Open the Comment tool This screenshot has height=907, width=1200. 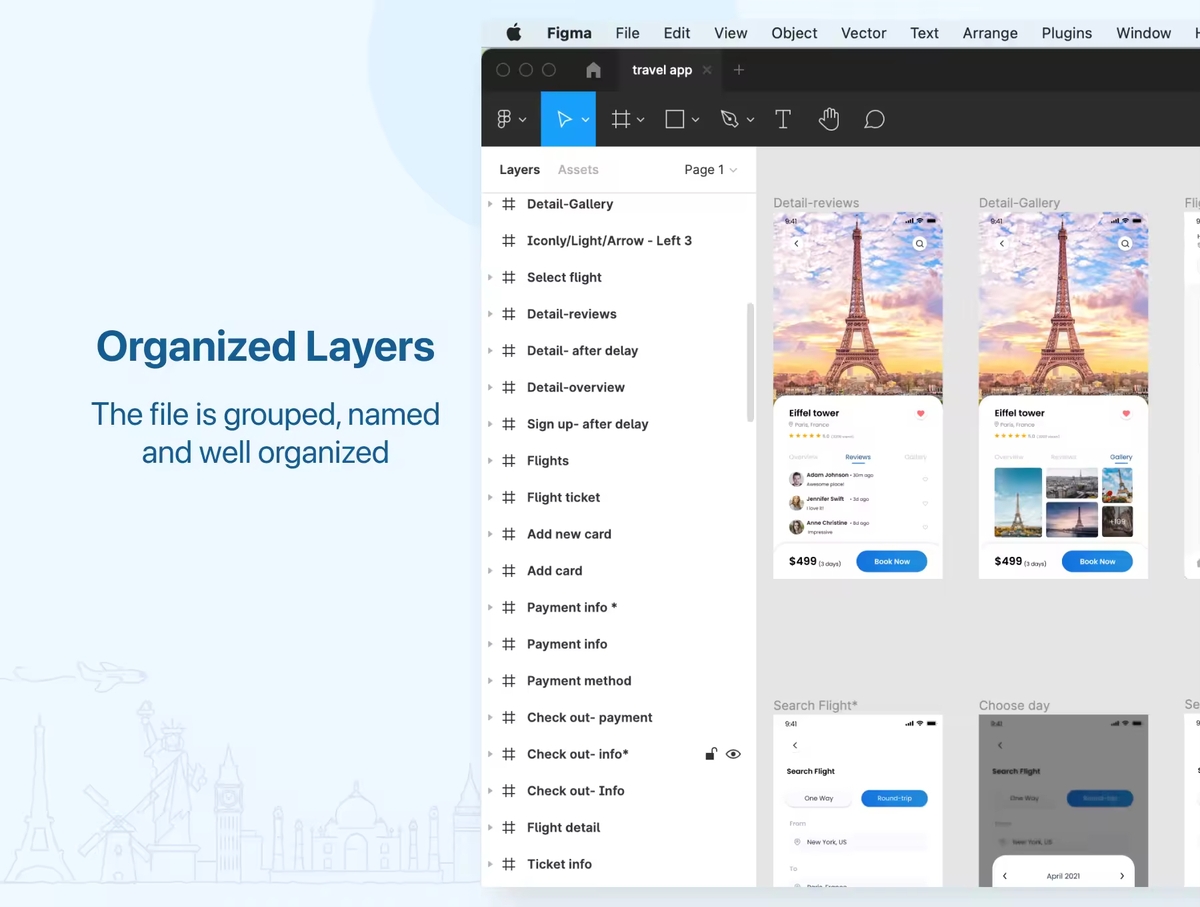pyautogui.click(x=874, y=120)
